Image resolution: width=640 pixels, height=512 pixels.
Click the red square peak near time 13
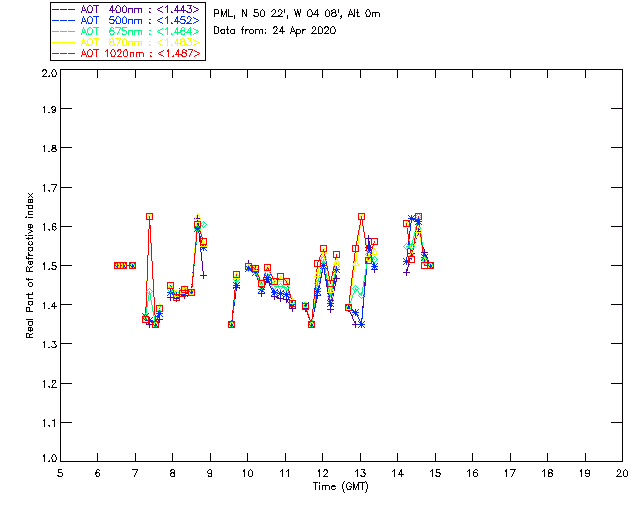tap(361, 216)
